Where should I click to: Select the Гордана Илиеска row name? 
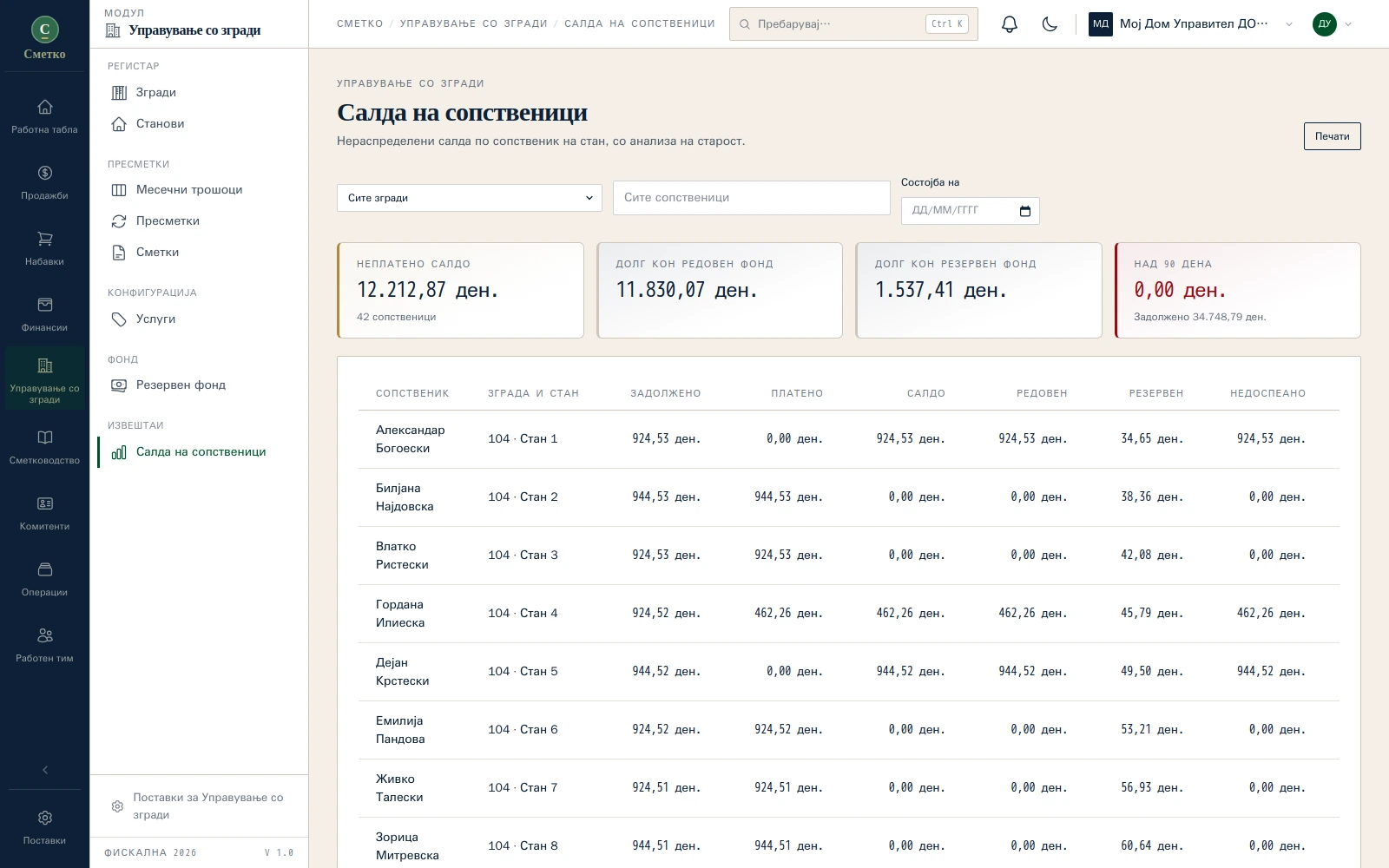400,614
